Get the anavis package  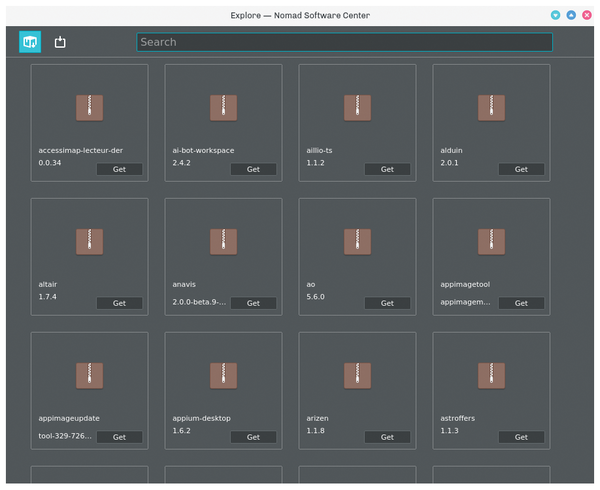click(253, 303)
